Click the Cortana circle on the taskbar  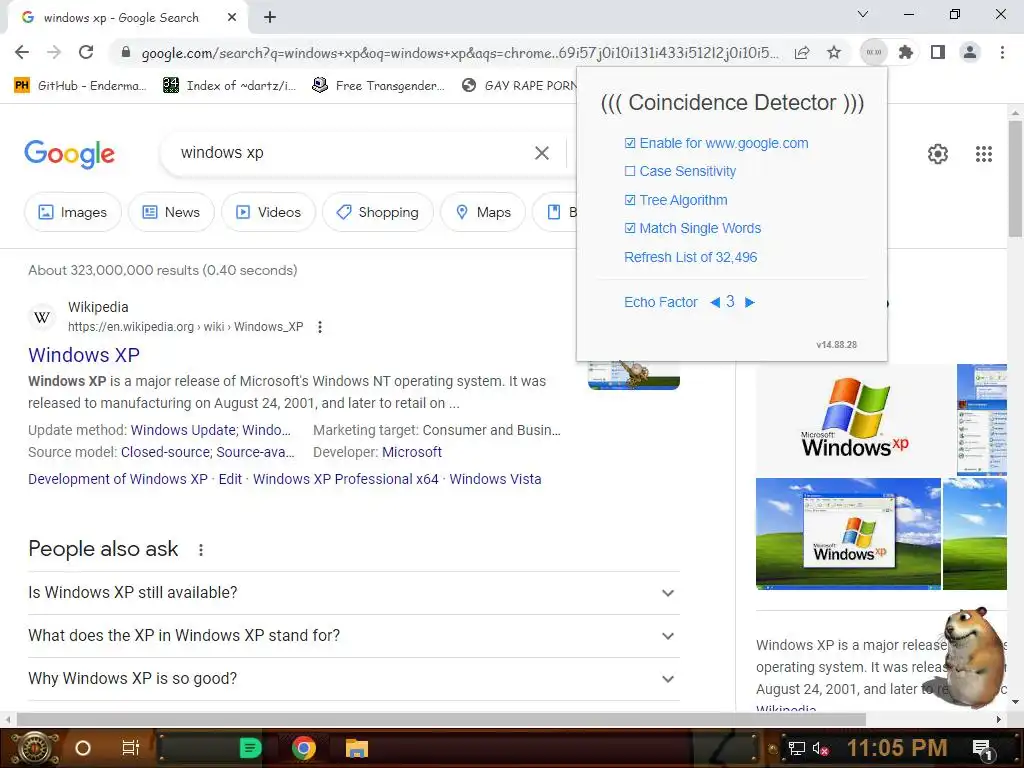pos(83,748)
